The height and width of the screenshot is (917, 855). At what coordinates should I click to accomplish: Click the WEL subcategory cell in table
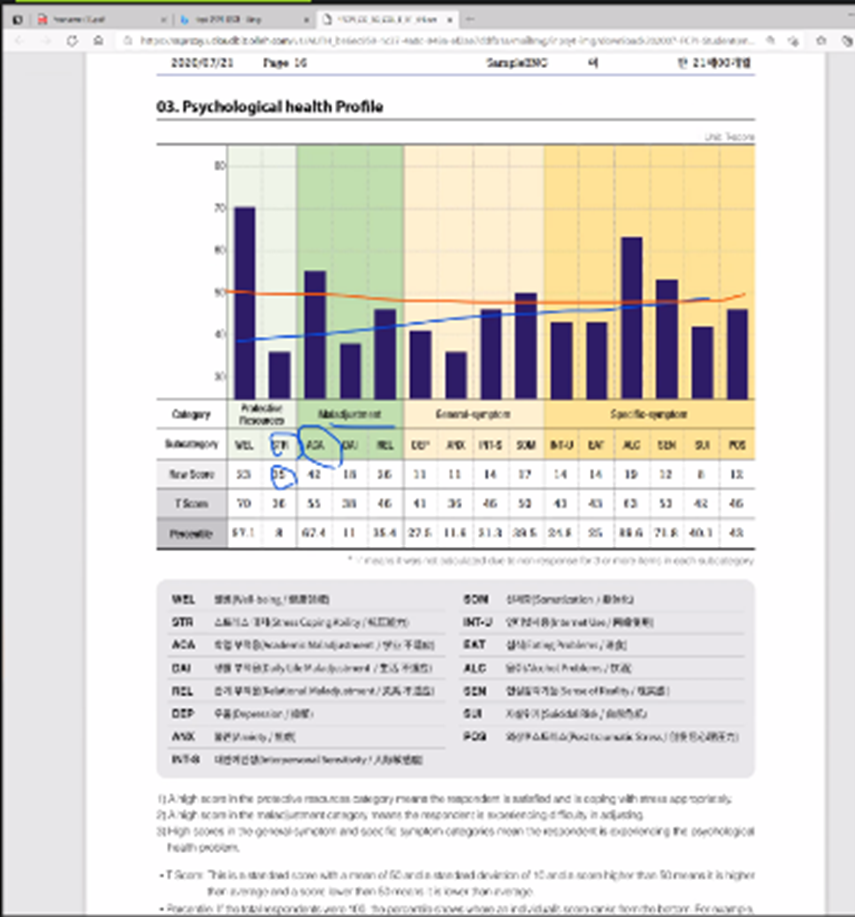244,445
